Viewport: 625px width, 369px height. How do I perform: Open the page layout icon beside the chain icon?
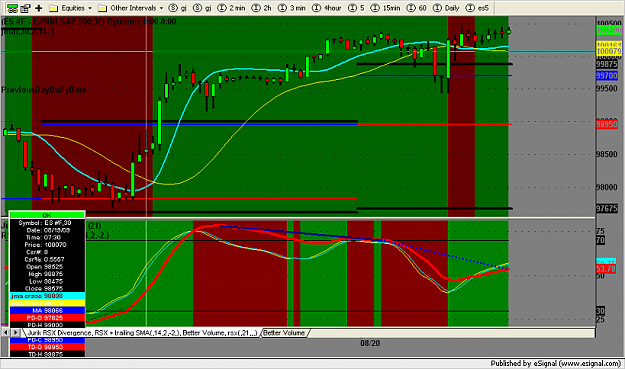point(26,8)
